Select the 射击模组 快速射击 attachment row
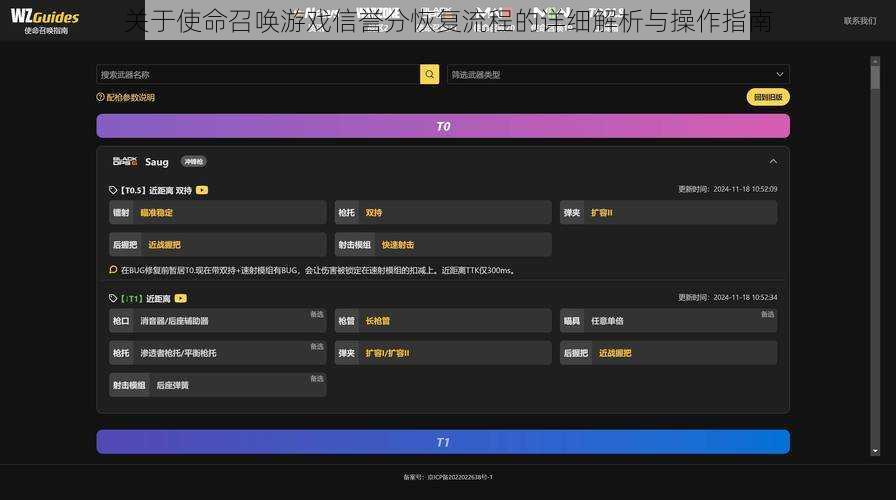This screenshot has height=500, width=896. [x=443, y=245]
